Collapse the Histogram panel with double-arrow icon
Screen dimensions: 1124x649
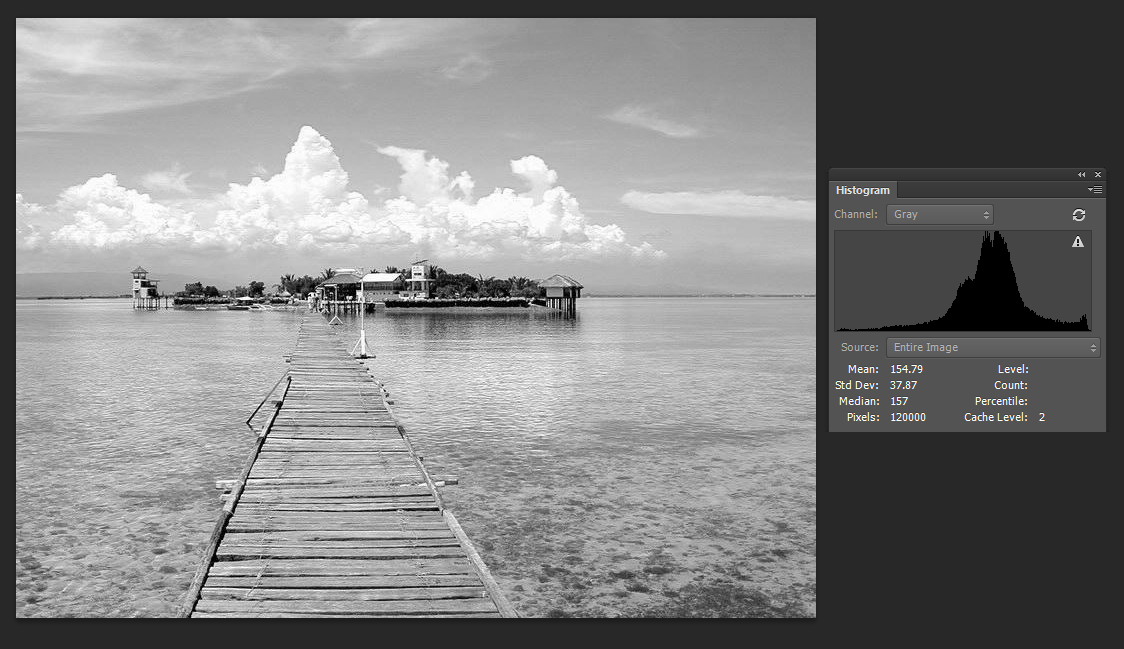tap(1082, 174)
